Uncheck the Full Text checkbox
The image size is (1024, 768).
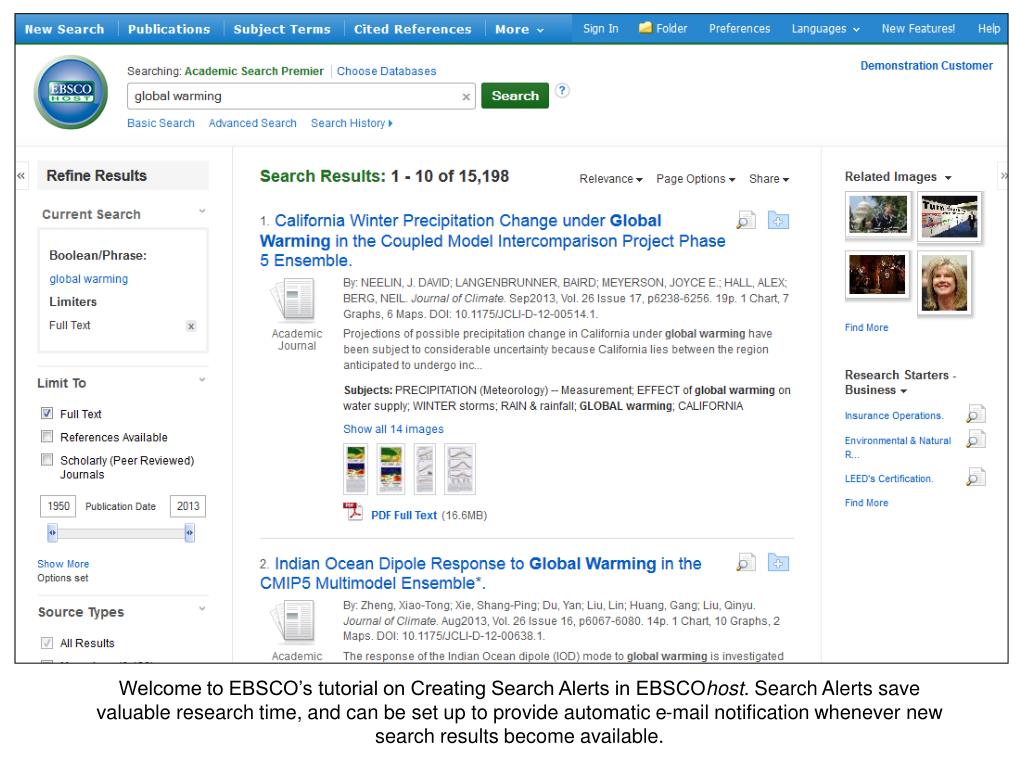[47, 413]
